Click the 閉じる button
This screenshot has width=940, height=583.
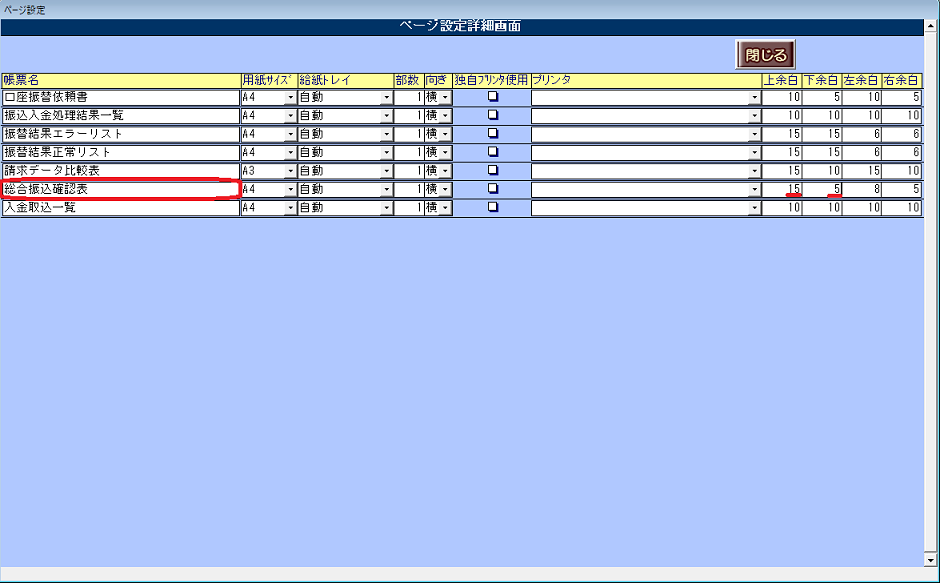[766, 55]
